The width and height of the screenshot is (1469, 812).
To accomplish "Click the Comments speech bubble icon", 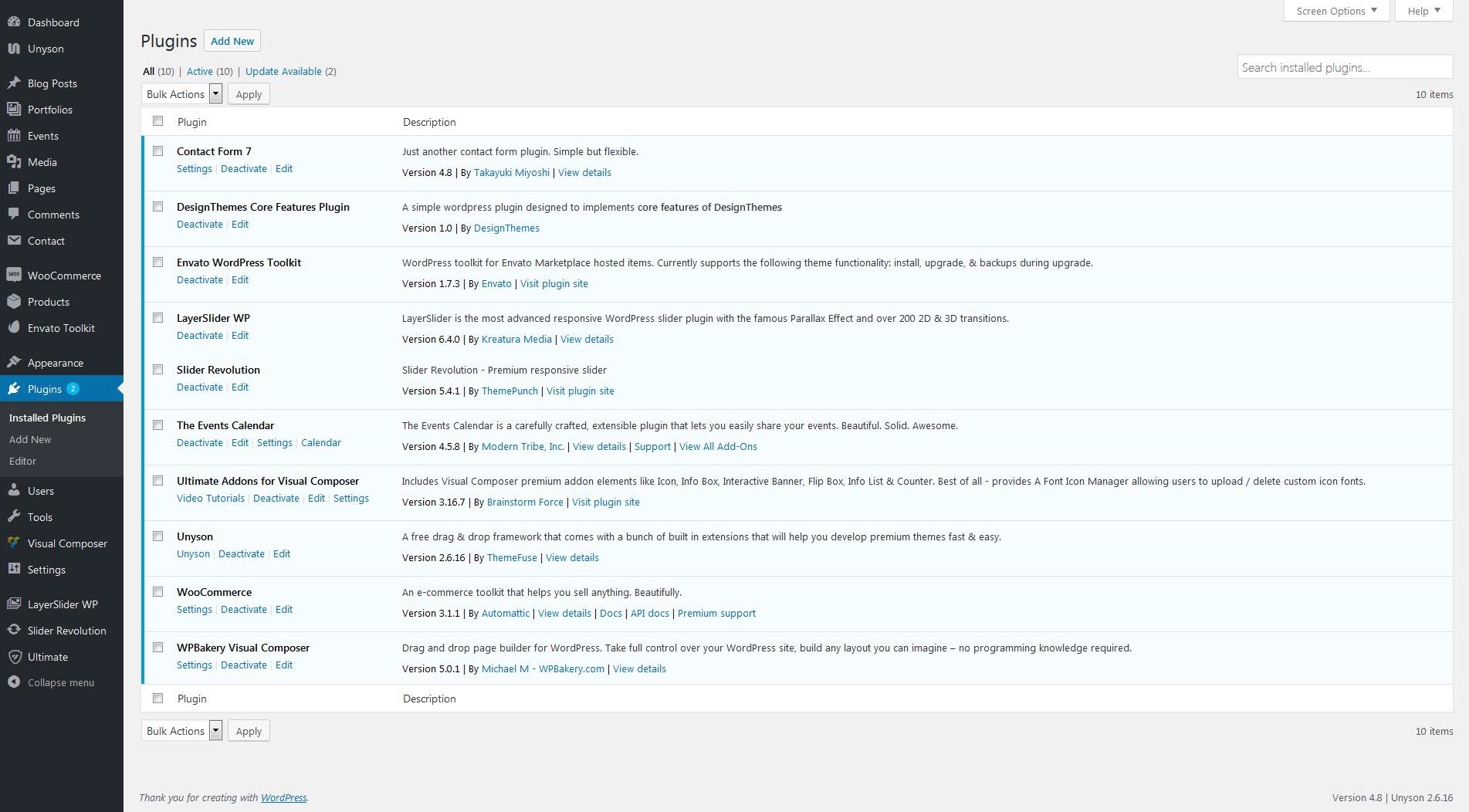I will (x=14, y=215).
